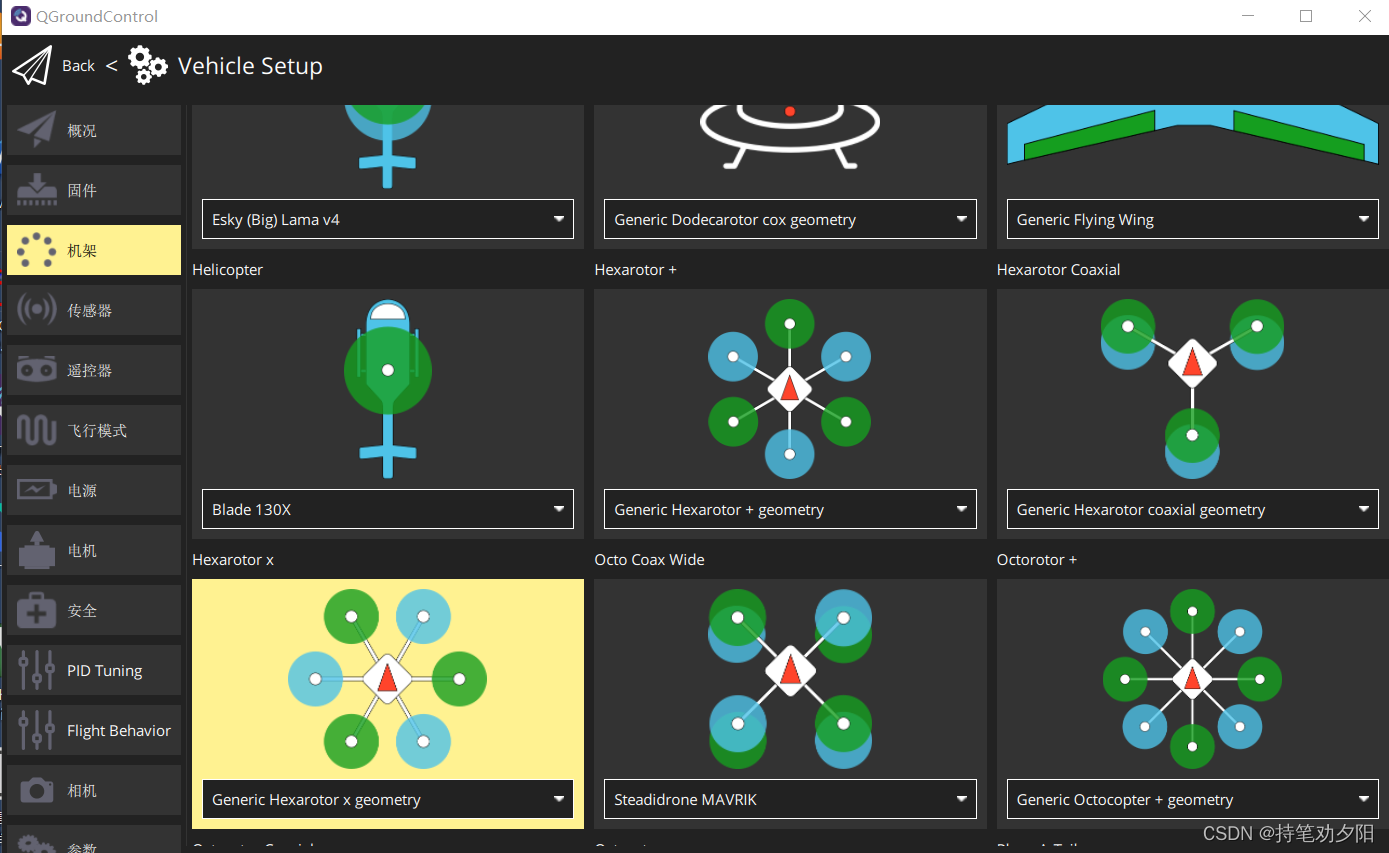Open the 电机 motors icon
Screen dimensions: 1389x853
(37, 550)
